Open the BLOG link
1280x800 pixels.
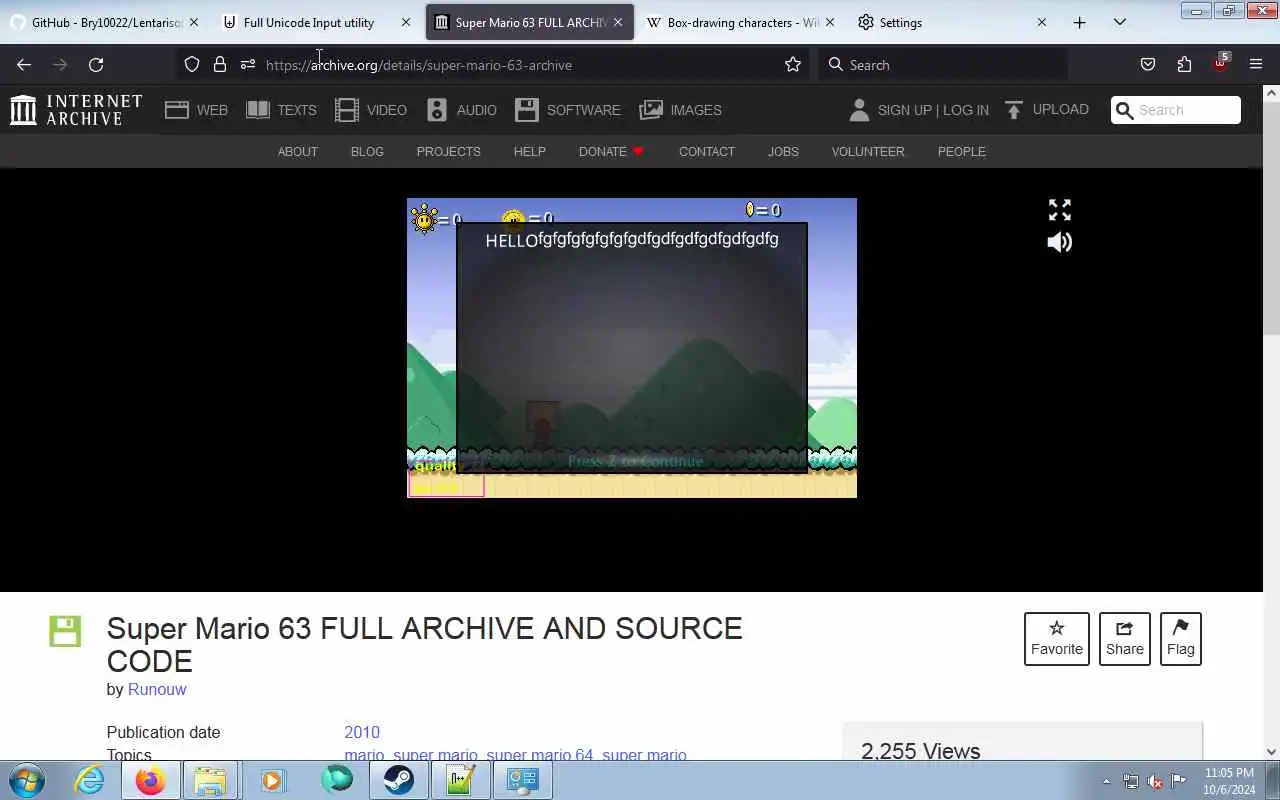pyautogui.click(x=367, y=151)
